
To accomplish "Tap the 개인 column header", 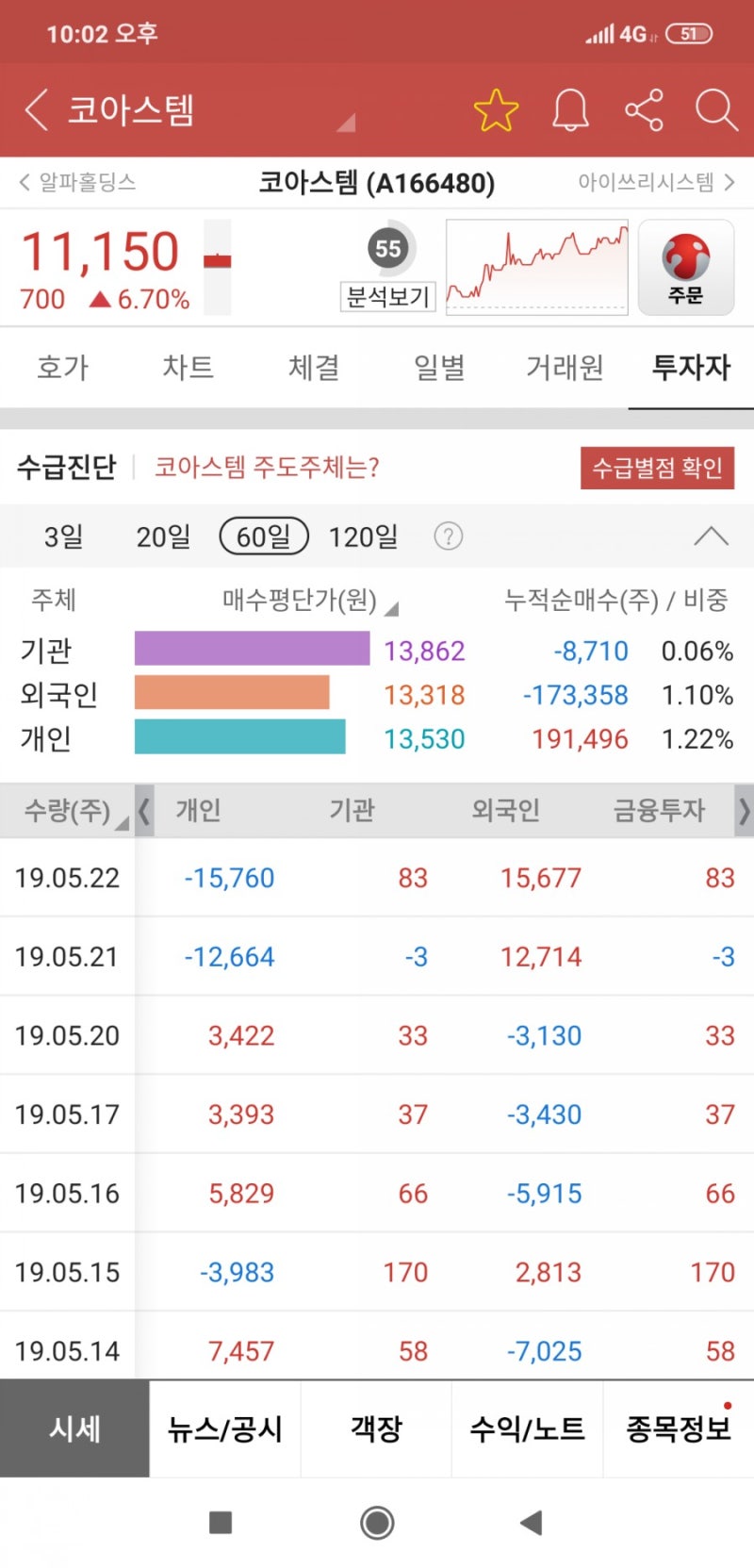I will pos(198,811).
